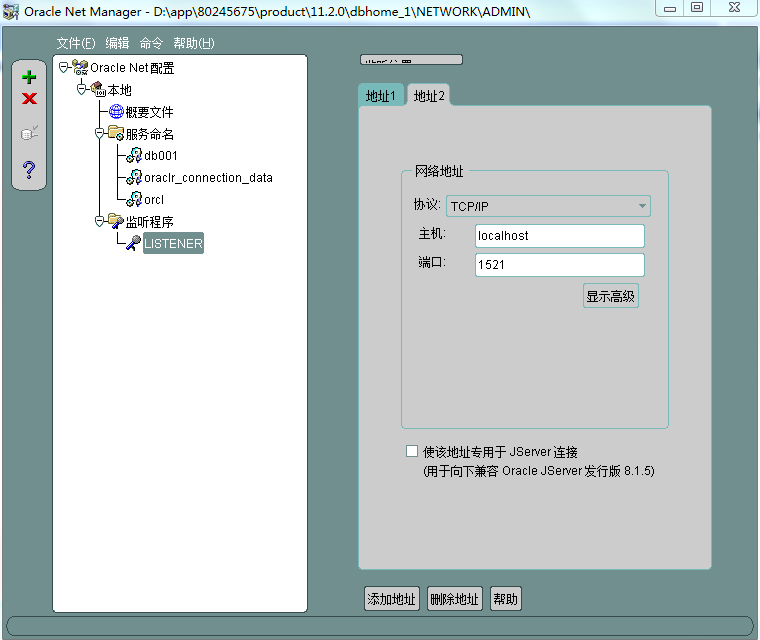Screen dimensions: 760x640
Task: Maximize the Oracle Net Manager window
Action: pos(697,8)
